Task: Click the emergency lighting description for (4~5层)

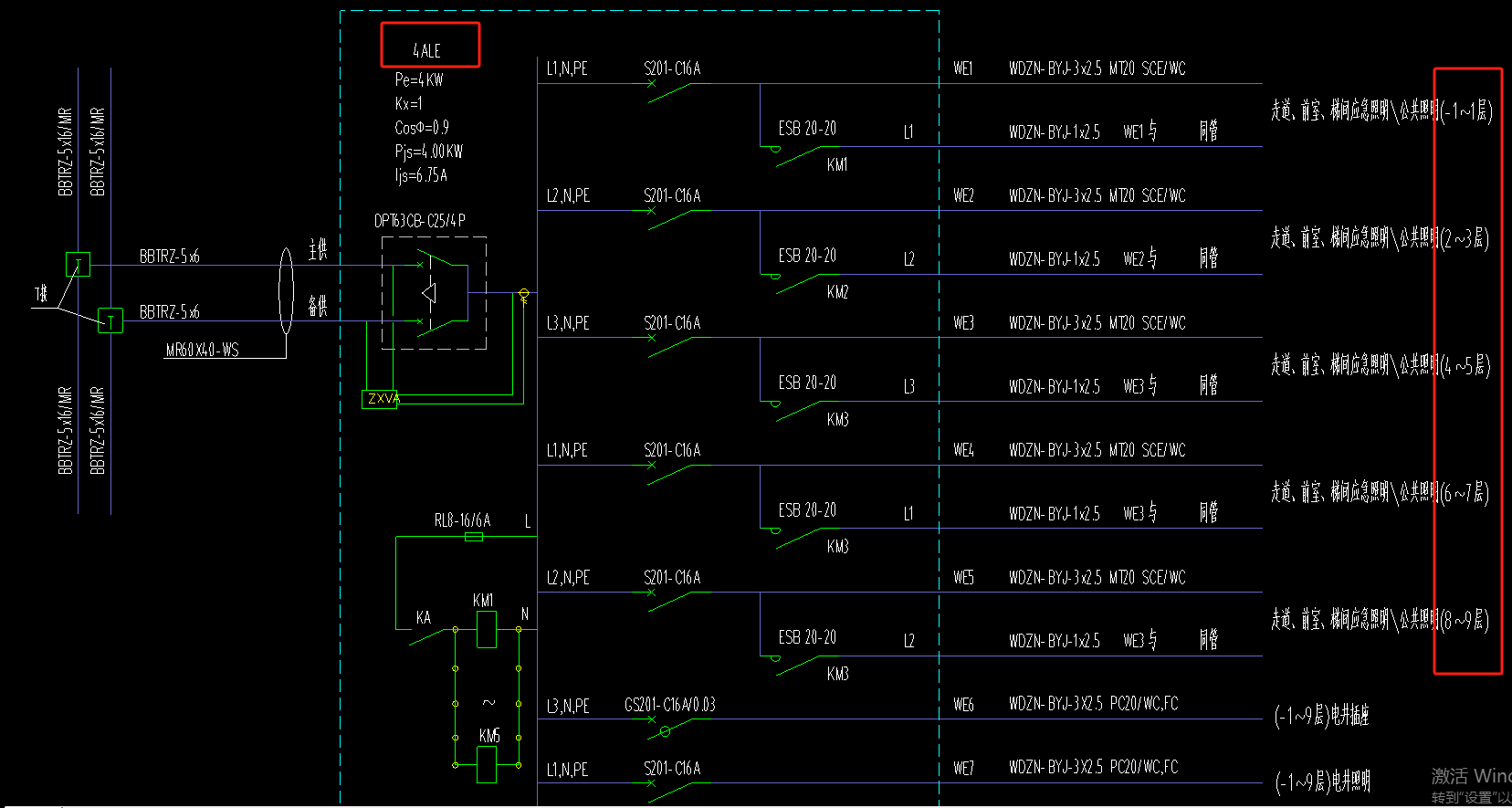Action: point(1381,365)
